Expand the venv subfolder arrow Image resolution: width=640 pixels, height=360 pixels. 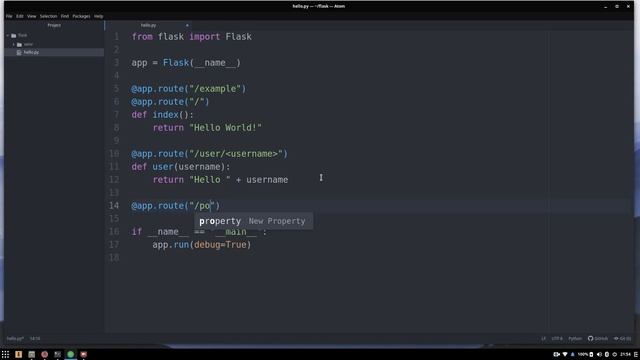13,44
